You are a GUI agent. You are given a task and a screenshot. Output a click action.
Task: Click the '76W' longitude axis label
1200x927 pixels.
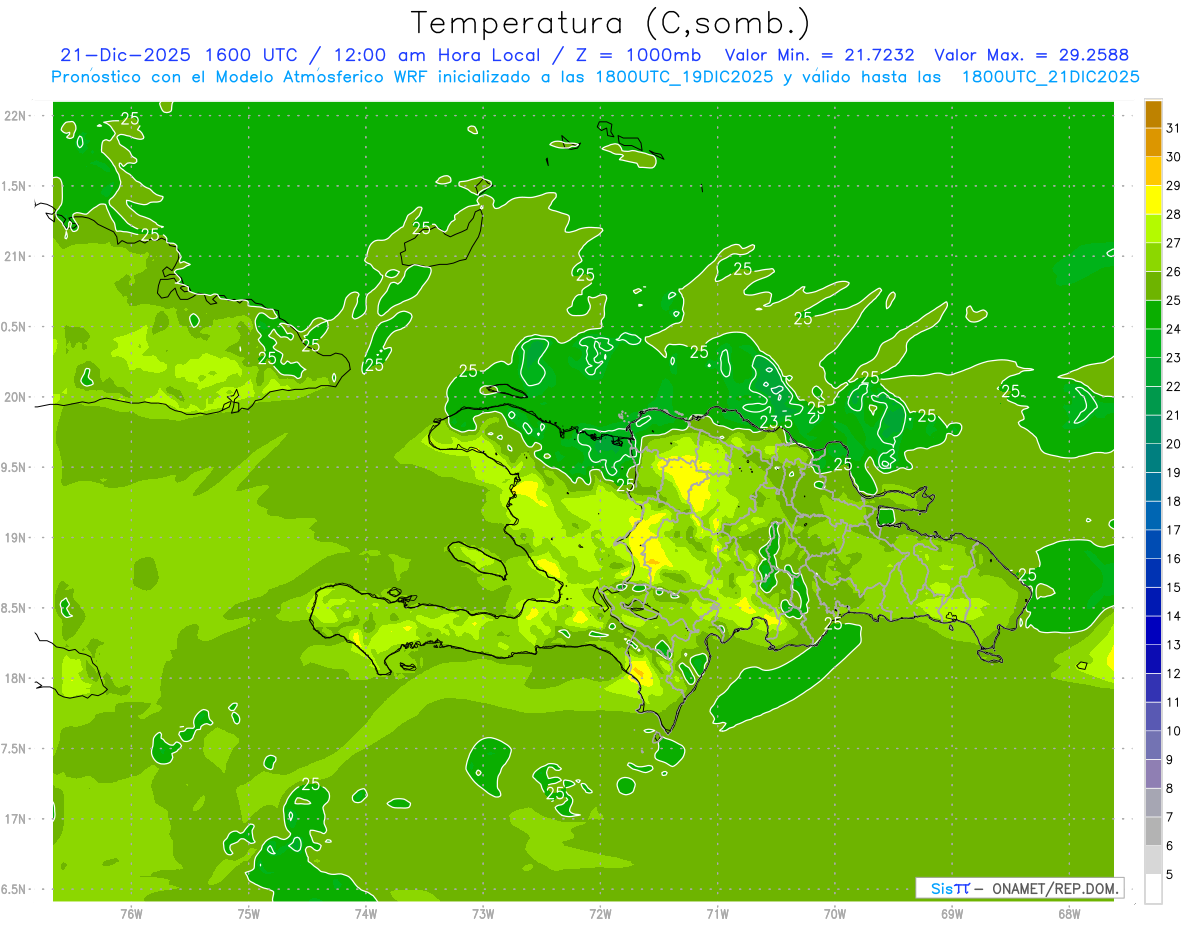pos(131,913)
